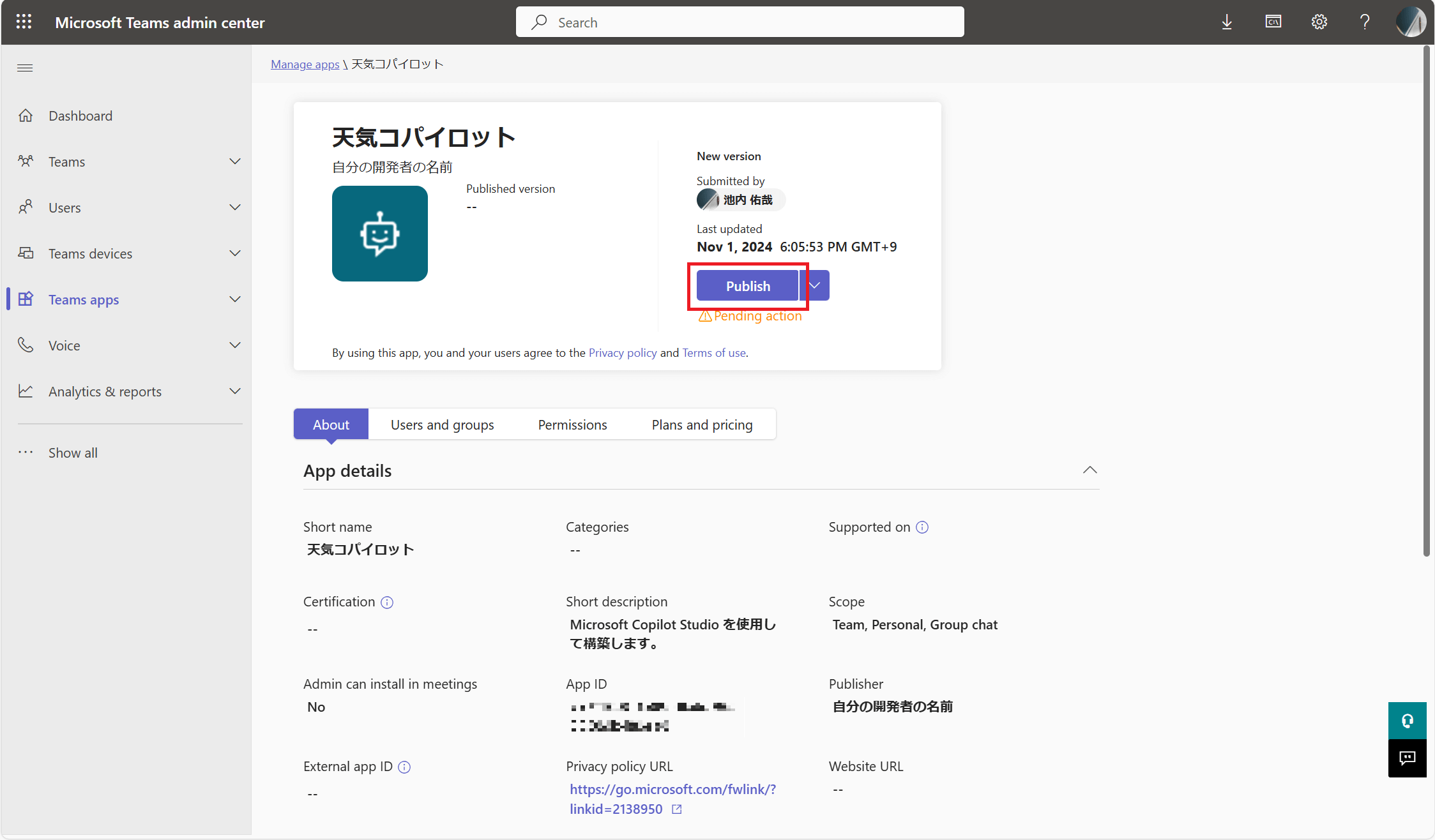1435x840 pixels.
Task: Open the account profile picture menu
Action: (x=1411, y=22)
